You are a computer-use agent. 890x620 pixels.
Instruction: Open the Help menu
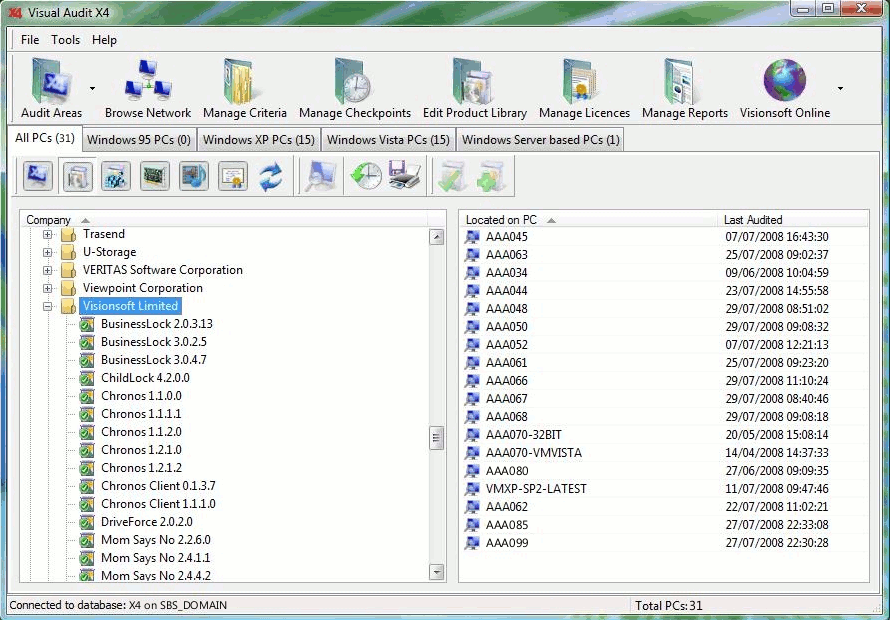(104, 40)
